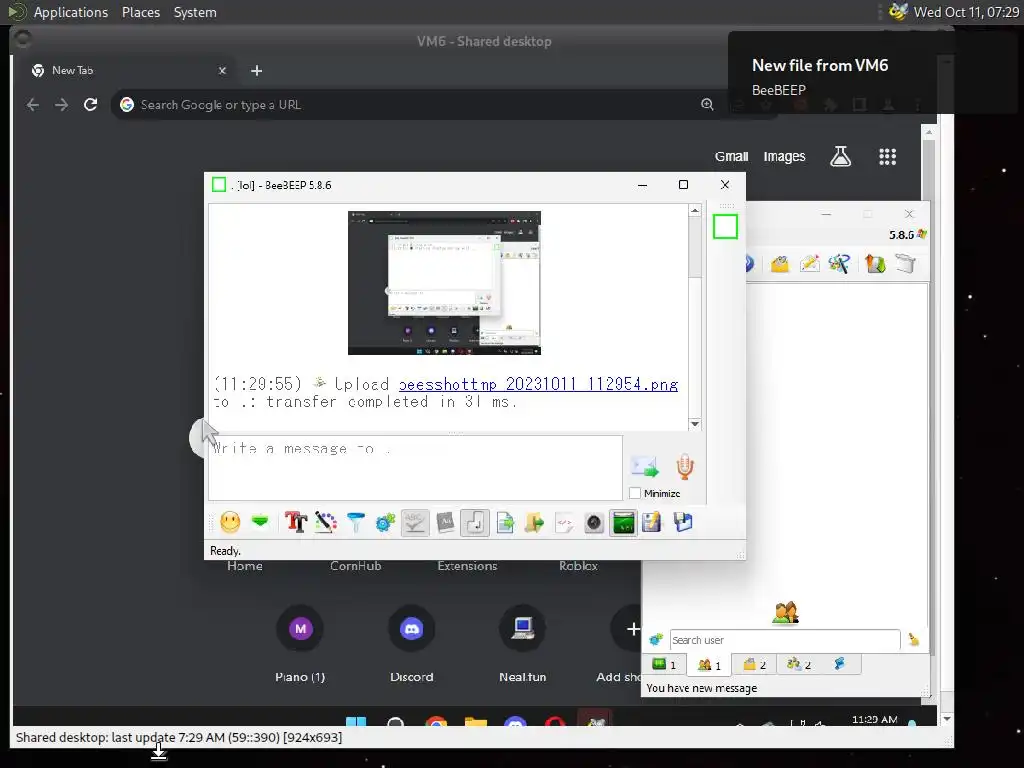The image size is (1024, 768).
Task: Click the send file document icon
Action: 505,522
